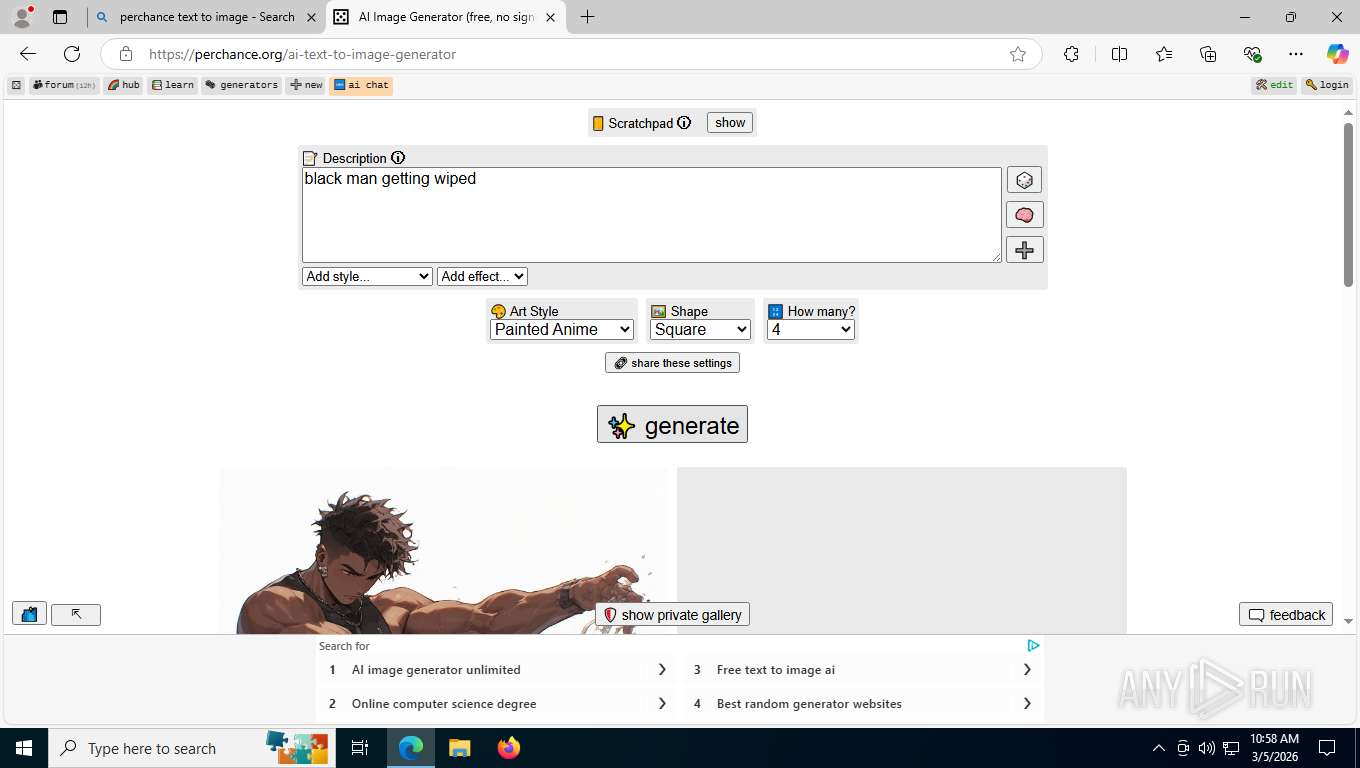
Task: Expand the AI image generator unlimited ad
Action: tap(662, 670)
